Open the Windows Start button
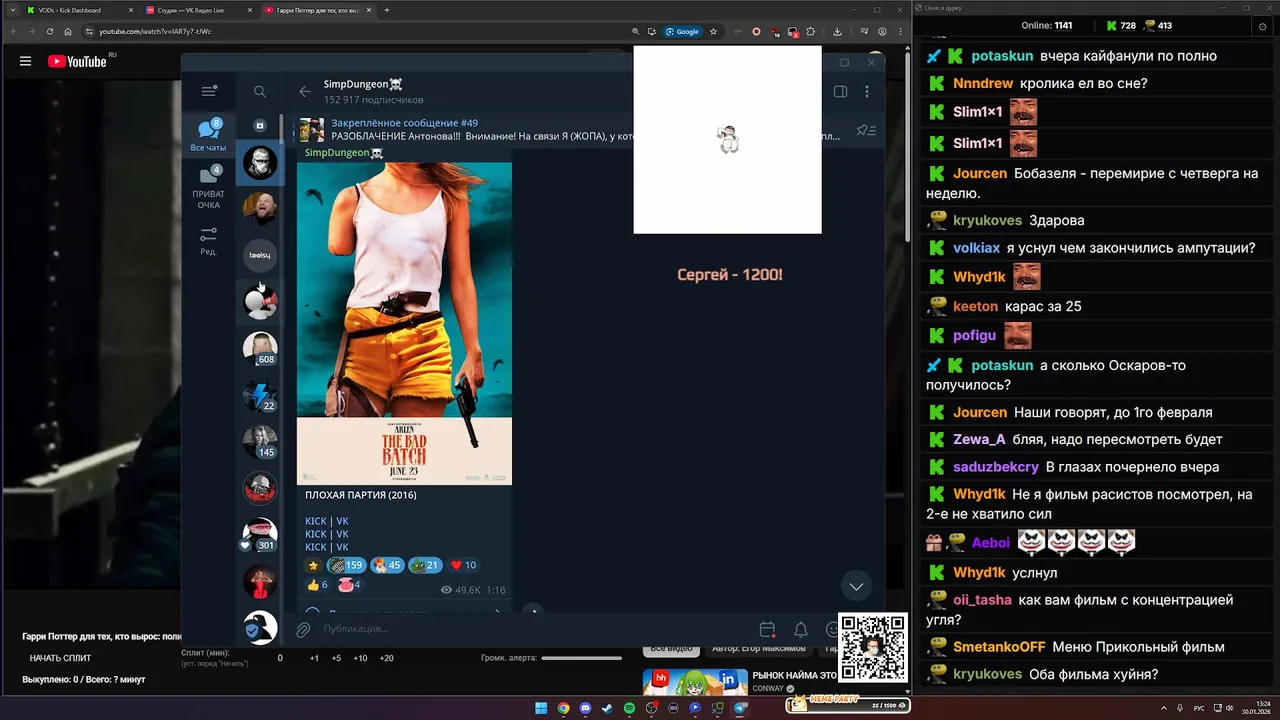The image size is (1280, 720). pyautogui.click(x=541, y=708)
